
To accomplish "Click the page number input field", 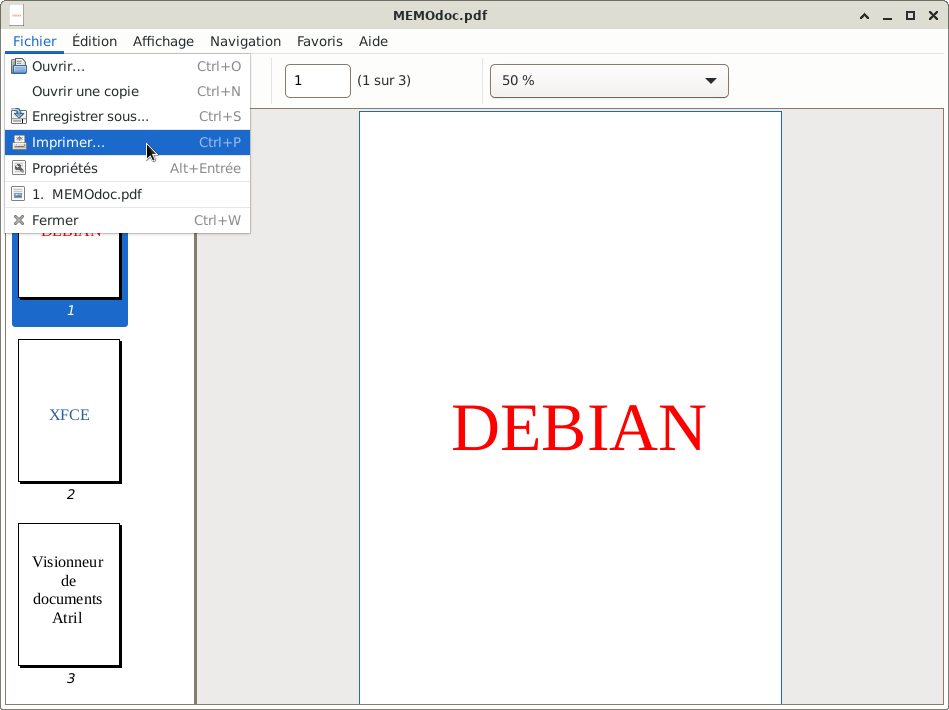I will pos(318,81).
